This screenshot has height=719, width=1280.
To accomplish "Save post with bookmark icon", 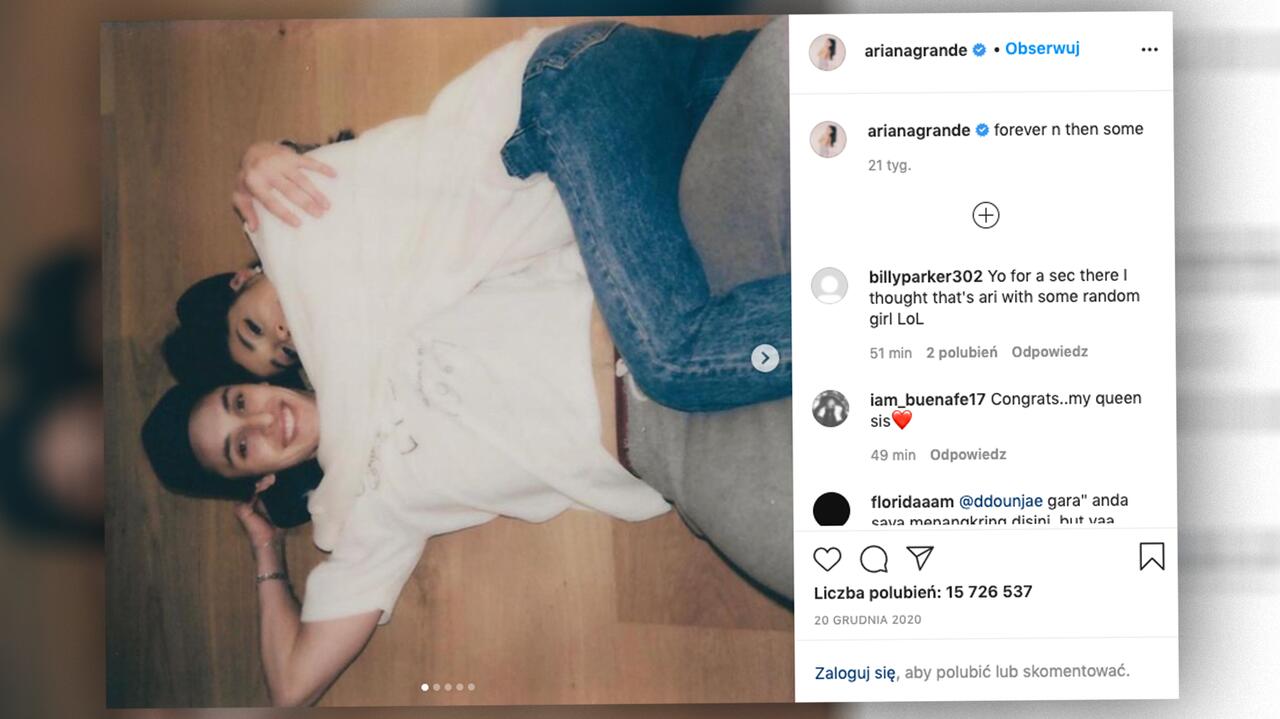I will [x=1151, y=556].
